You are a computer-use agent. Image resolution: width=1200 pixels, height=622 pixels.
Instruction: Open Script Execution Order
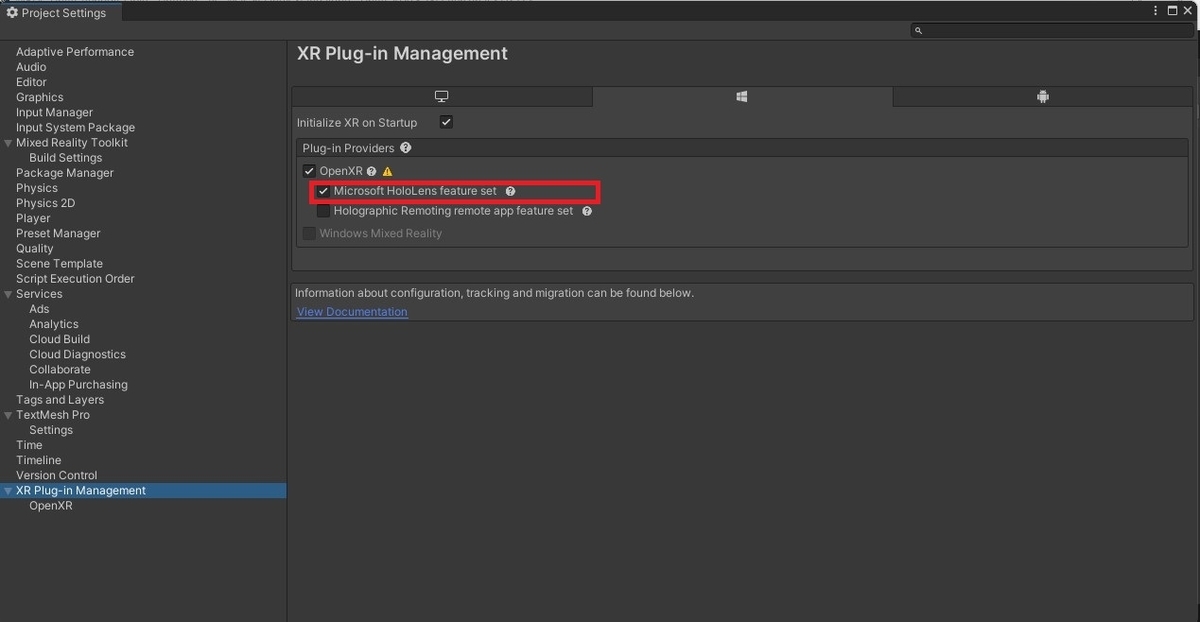(x=75, y=279)
